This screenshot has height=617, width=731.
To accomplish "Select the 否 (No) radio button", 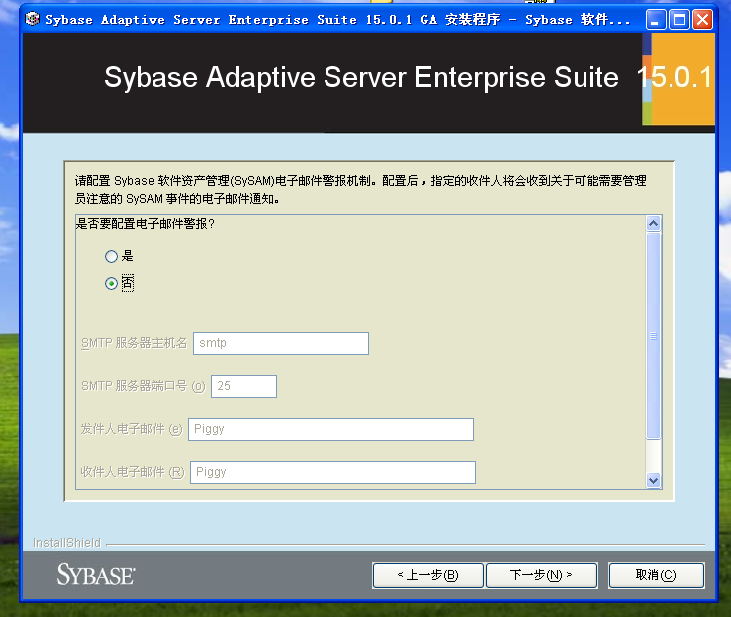I will tap(111, 283).
